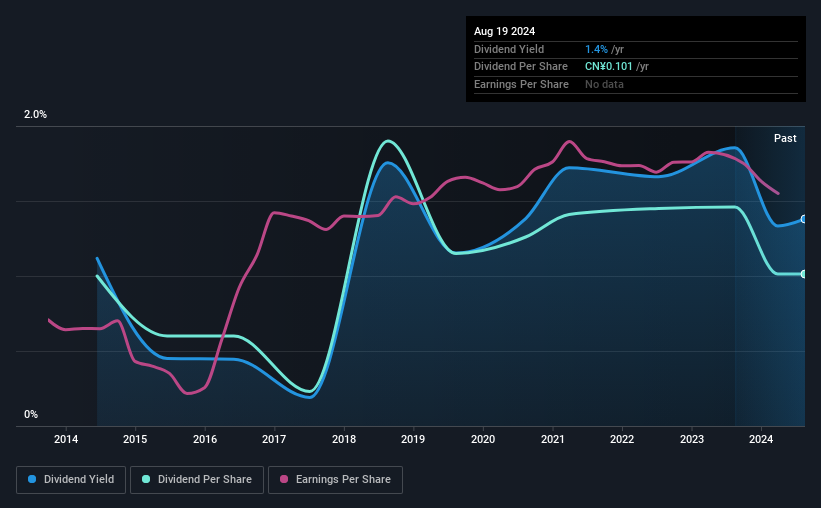Select the 2018 x-axis label
The height and width of the screenshot is (508, 821).
(344, 439)
